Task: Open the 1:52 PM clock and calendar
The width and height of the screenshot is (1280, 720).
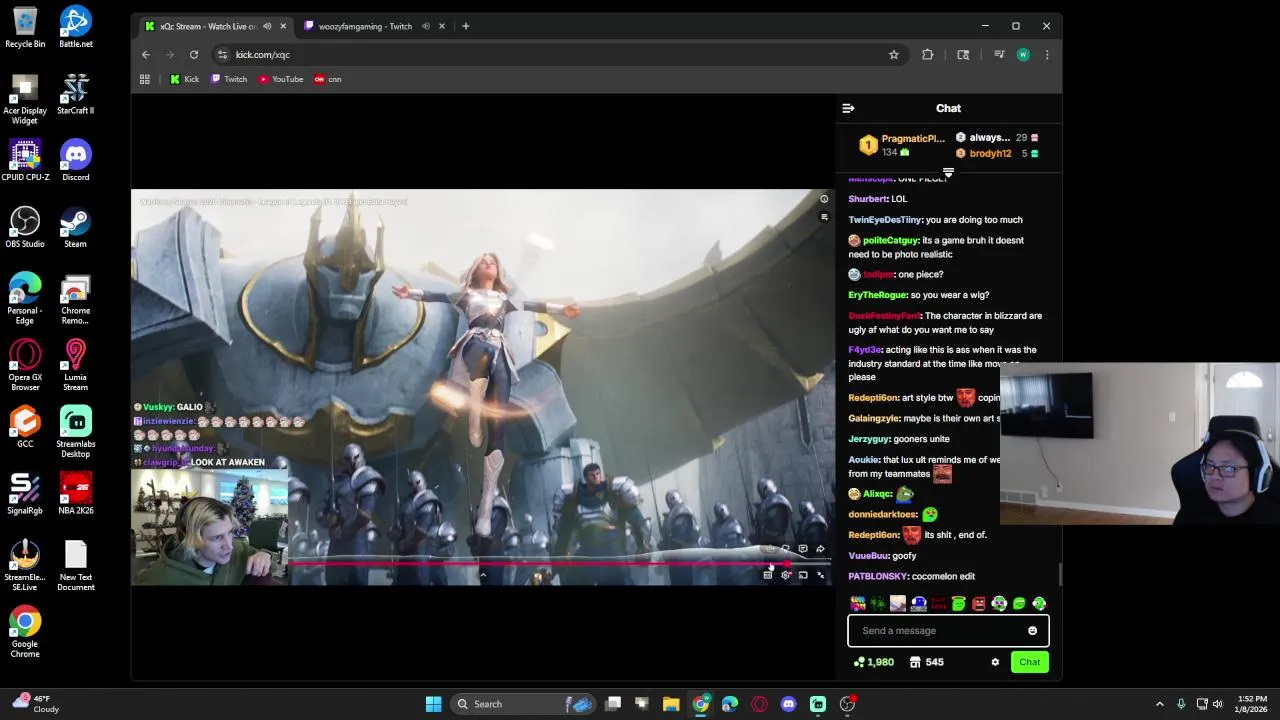Action: click(x=1252, y=704)
